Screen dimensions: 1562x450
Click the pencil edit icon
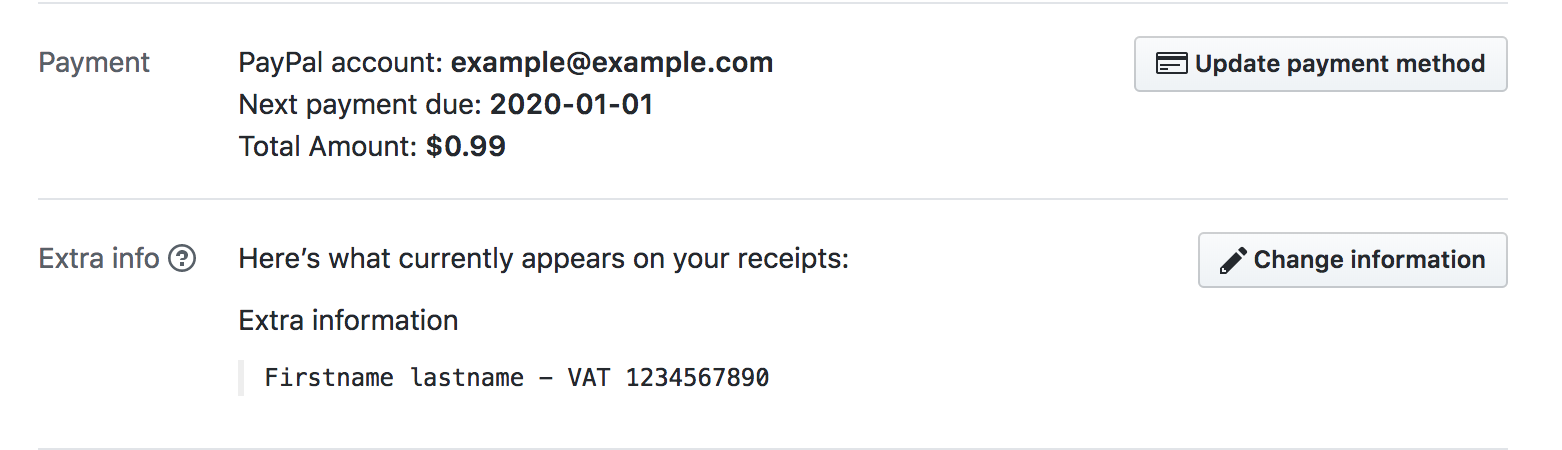coord(1233,261)
